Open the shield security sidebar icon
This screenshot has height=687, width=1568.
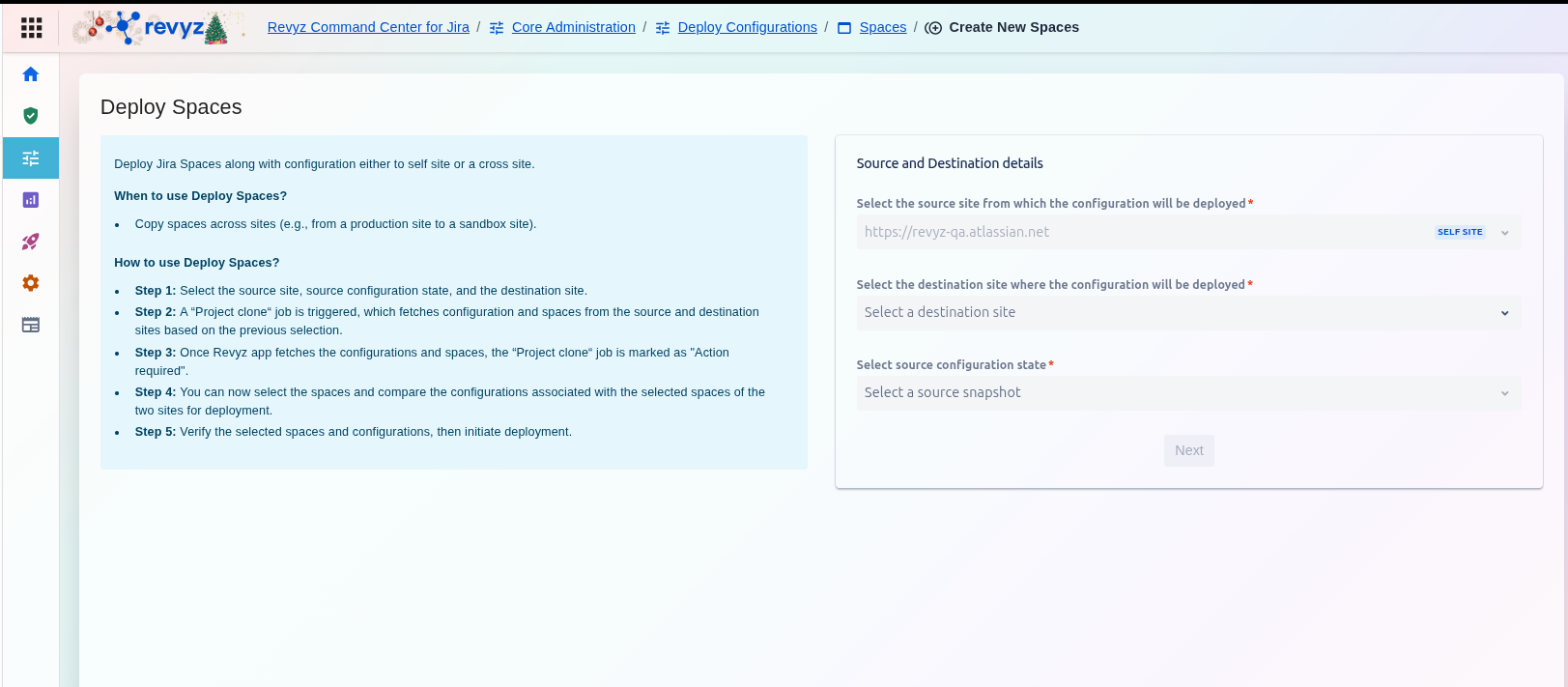coord(31,116)
